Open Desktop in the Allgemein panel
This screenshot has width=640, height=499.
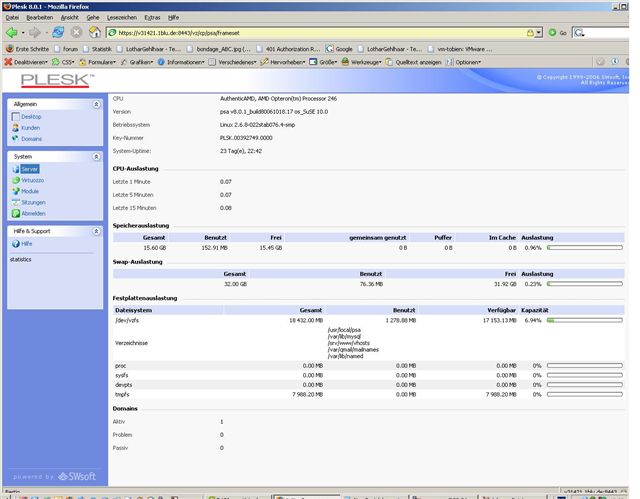point(31,117)
